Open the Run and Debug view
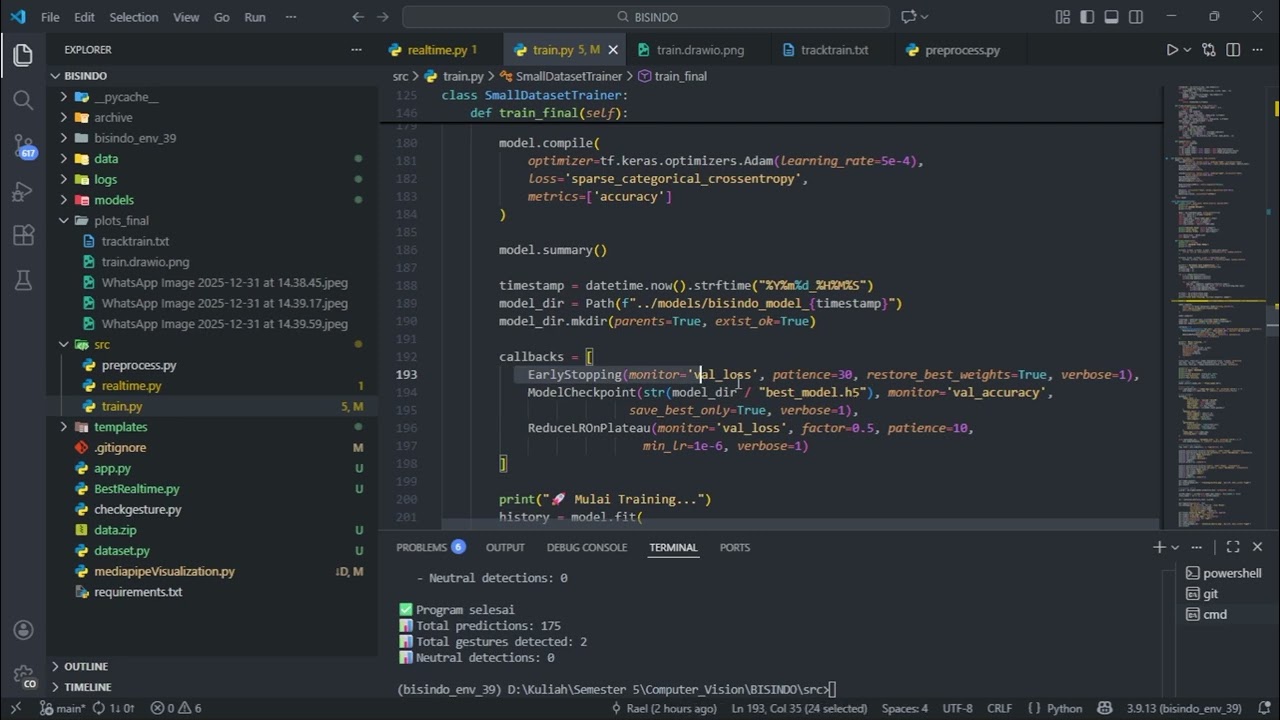Image resolution: width=1280 pixels, height=720 pixels. click(23, 191)
